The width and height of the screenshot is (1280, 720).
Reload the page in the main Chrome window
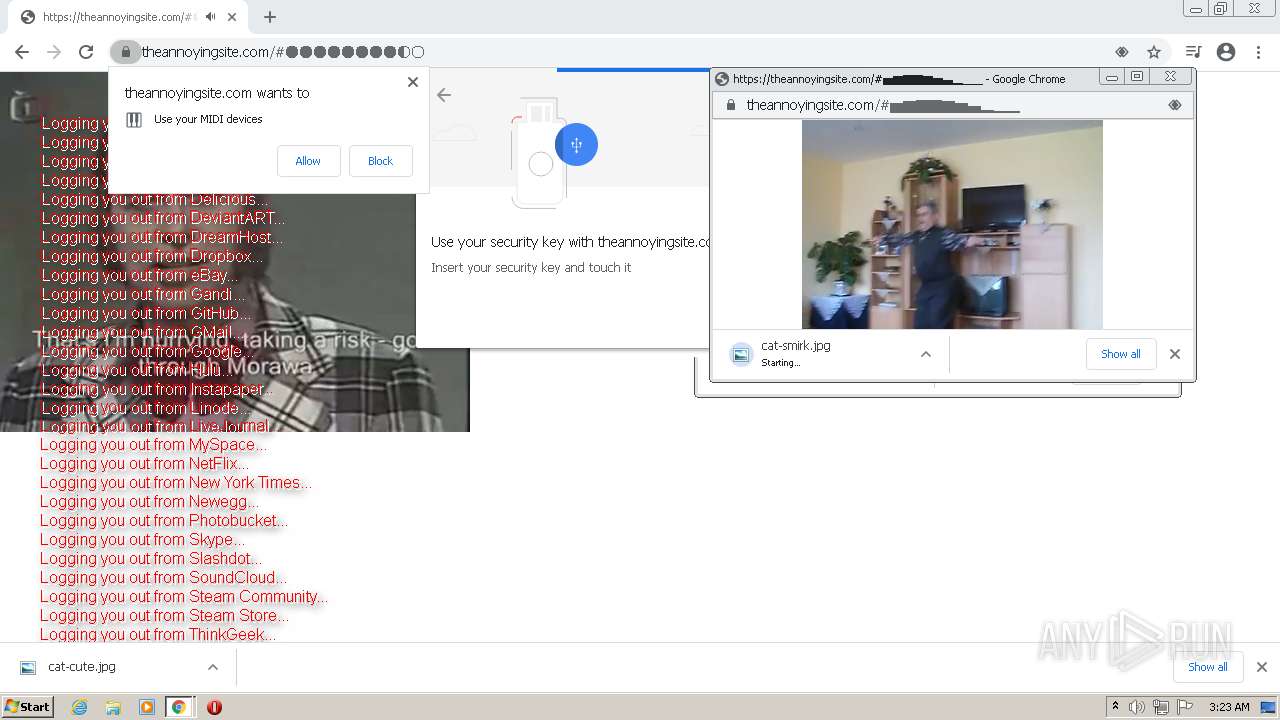pos(86,52)
